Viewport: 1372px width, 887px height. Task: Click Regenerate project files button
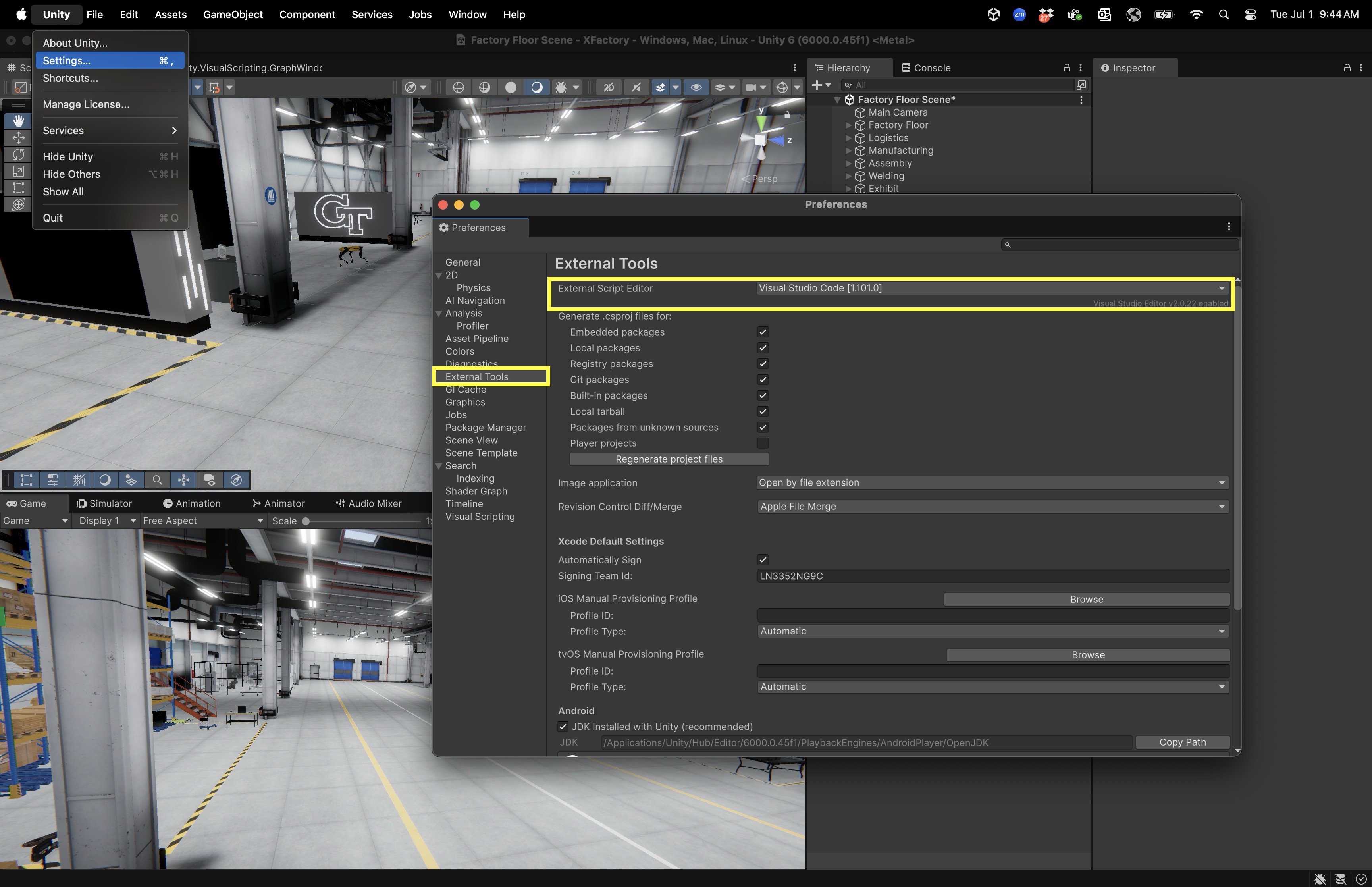pyautogui.click(x=669, y=459)
